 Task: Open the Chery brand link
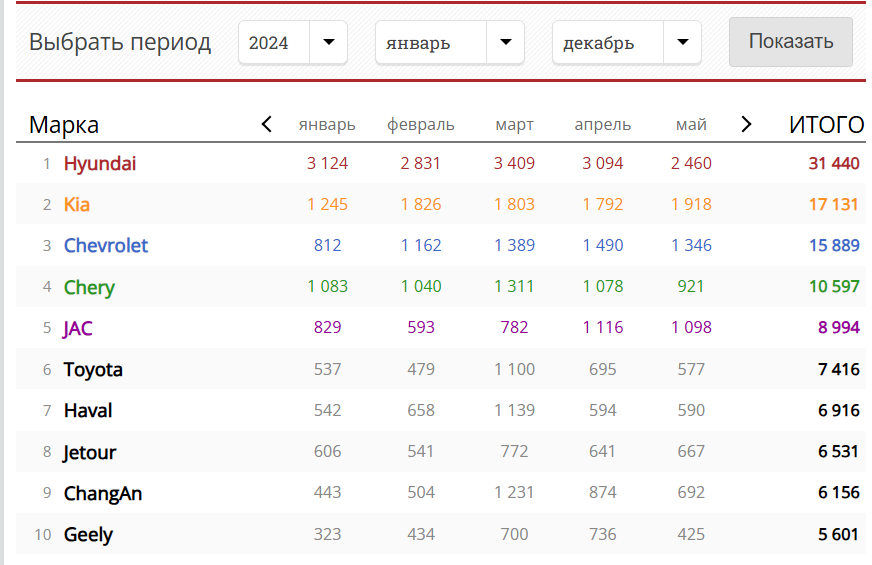pos(90,287)
